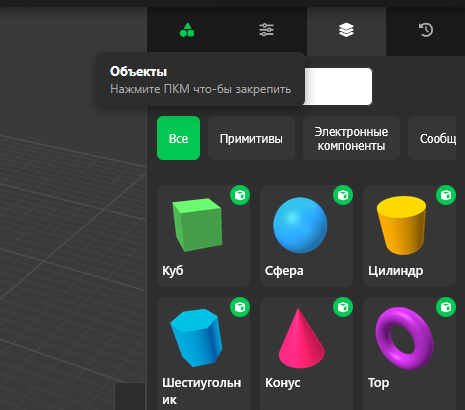Image resolution: width=465 pixels, height=410 pixels.
Task: Click the green badge on Шестиугольник card
Action: [x=240, y=307]
